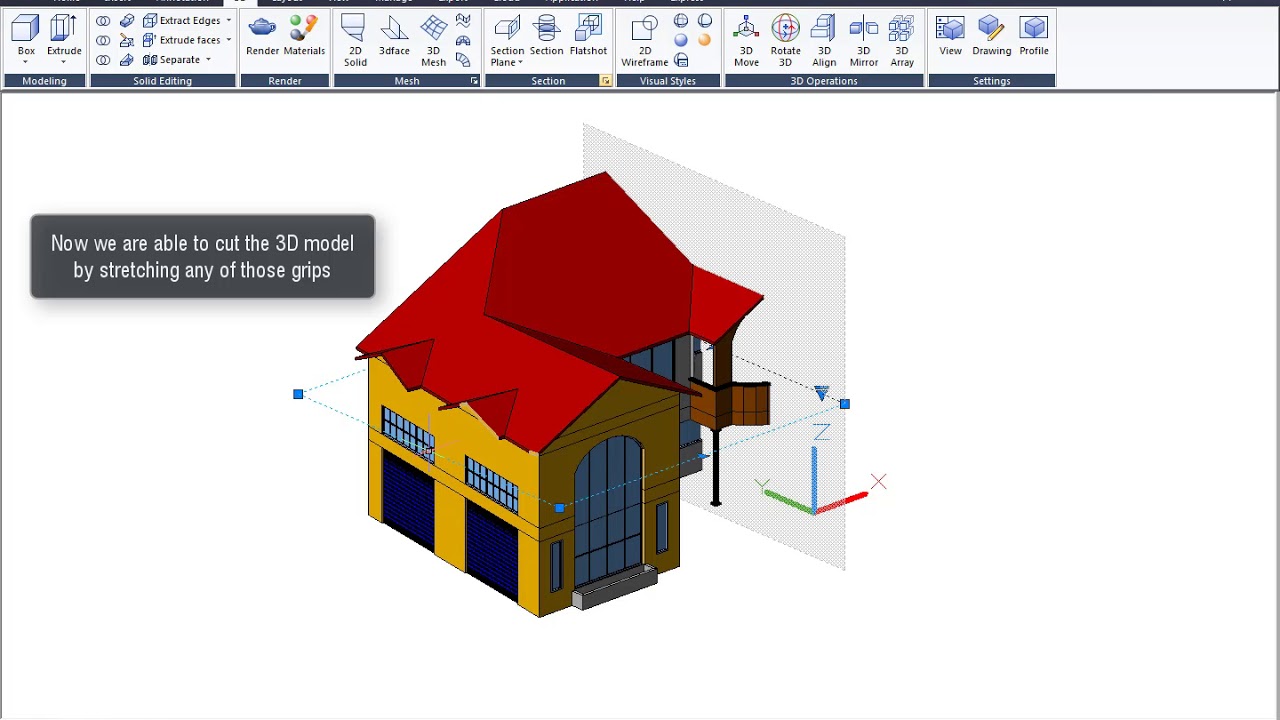Click the 3D Mirror tool
1280x720 pixels.
click(x=863, y=40)
